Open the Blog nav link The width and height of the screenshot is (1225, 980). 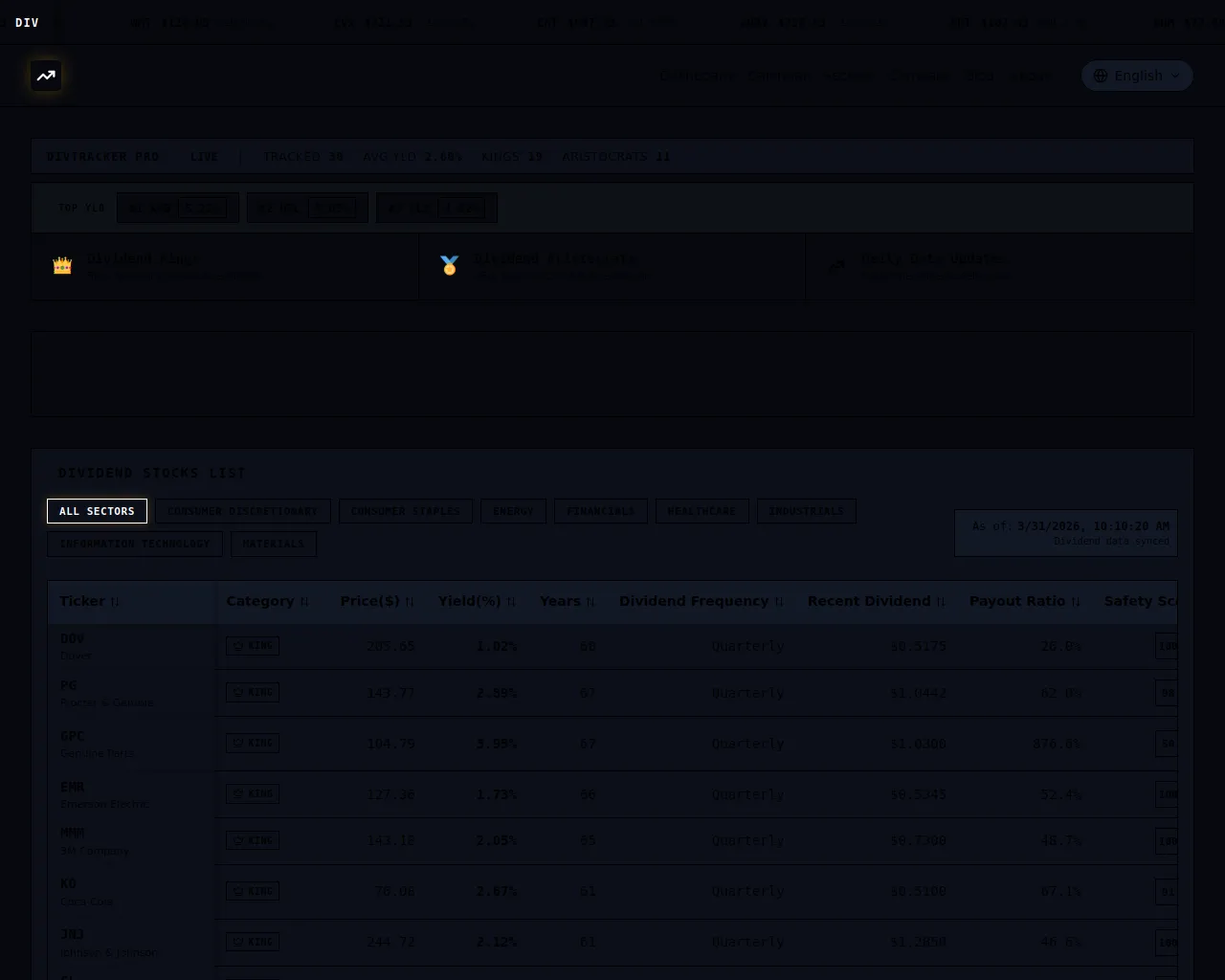980,76
